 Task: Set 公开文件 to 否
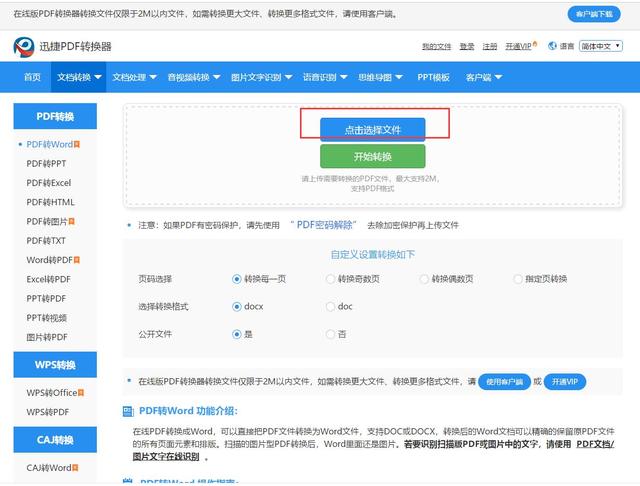[x=330, y=334]
